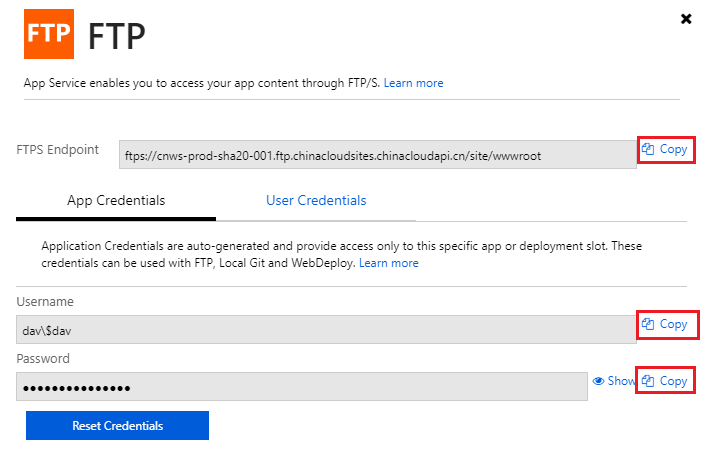Open Learn more link about FTP/S access
This screenshot has width=704, height=454.
point(413,83)
